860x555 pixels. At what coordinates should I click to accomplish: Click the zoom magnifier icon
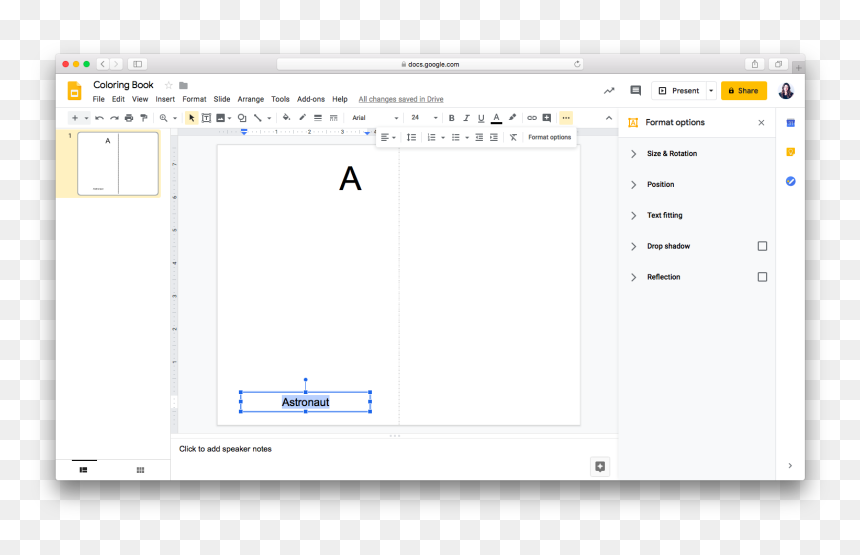(163, 118)
